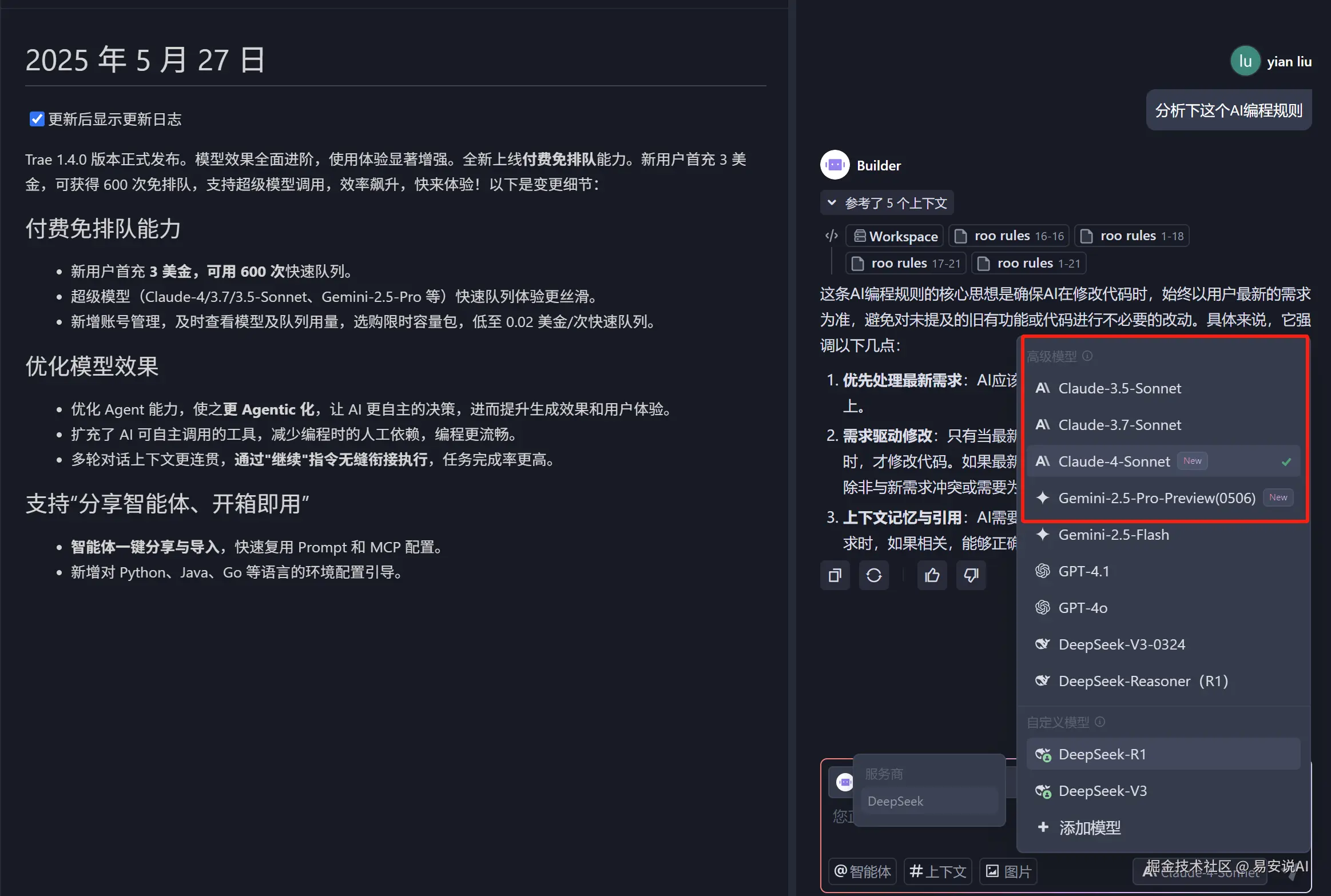Pick the custom DeepSeek-V3 model
The width and height of the screenshot is (1331, 896).
pyautogui.click(x=1102, y=791)
